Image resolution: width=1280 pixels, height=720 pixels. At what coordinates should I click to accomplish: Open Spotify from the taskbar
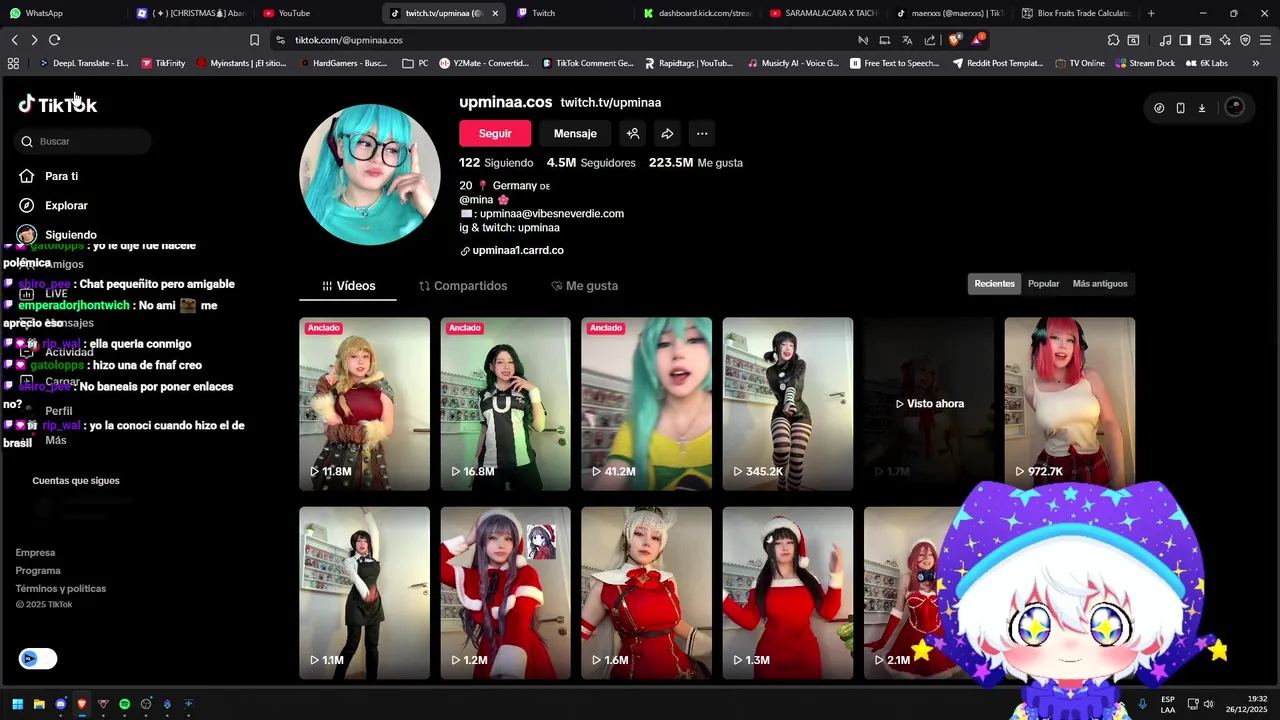(x=124, y=704)
